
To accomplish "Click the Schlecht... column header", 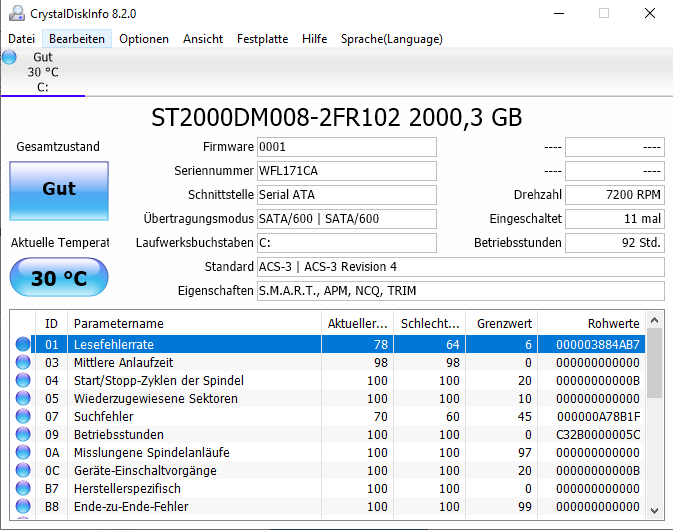I will point(430,323).
